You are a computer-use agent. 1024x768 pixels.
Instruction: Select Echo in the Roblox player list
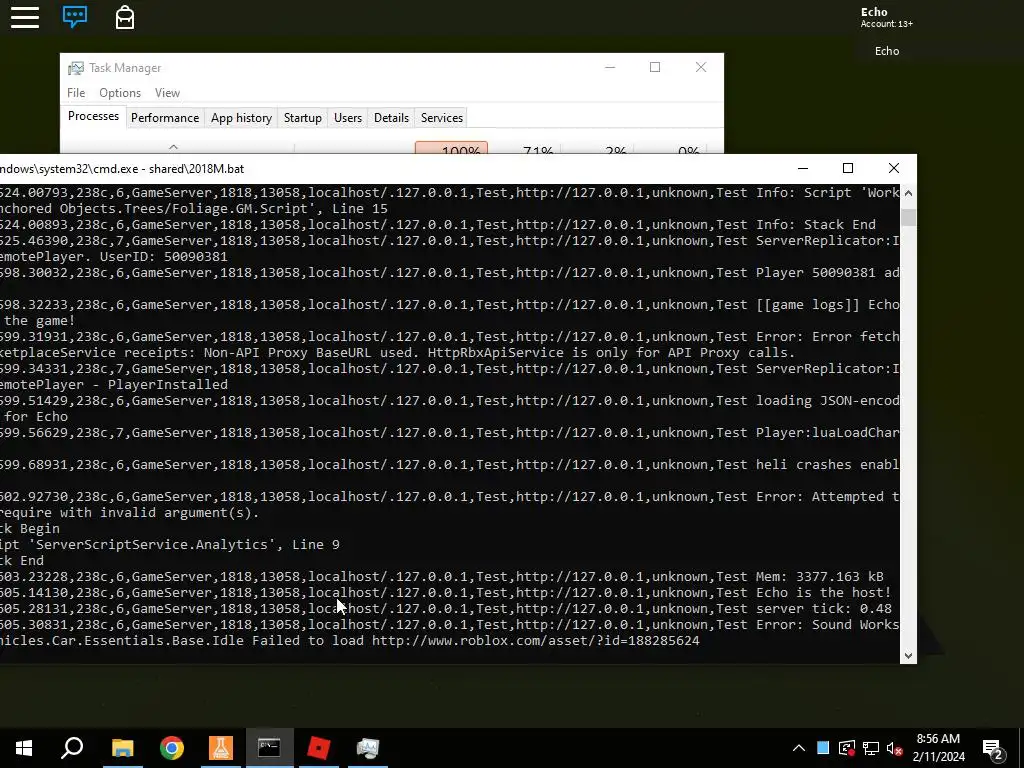click(x=886, y=51)
